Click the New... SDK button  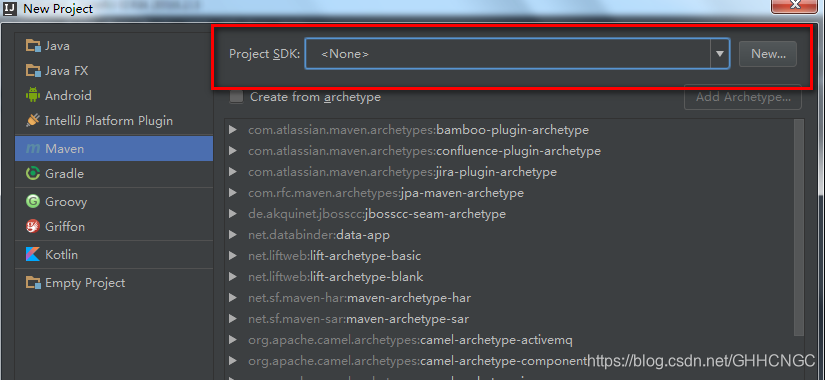(768, 54)
